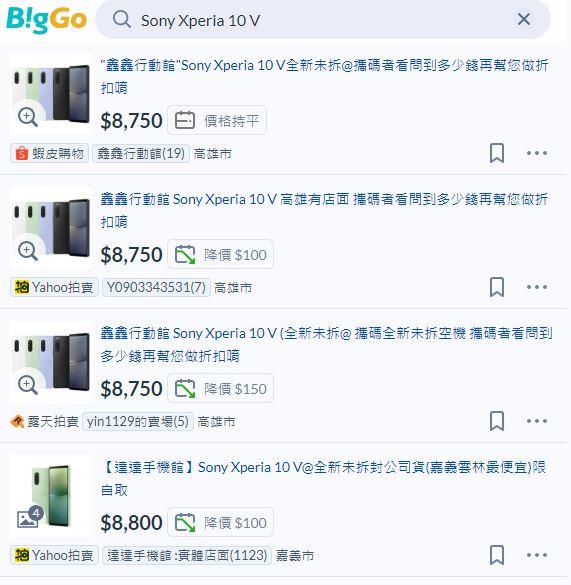Screen dimensions: 571x585
Task: Clear the search field with the X icon
Action: 524,19
